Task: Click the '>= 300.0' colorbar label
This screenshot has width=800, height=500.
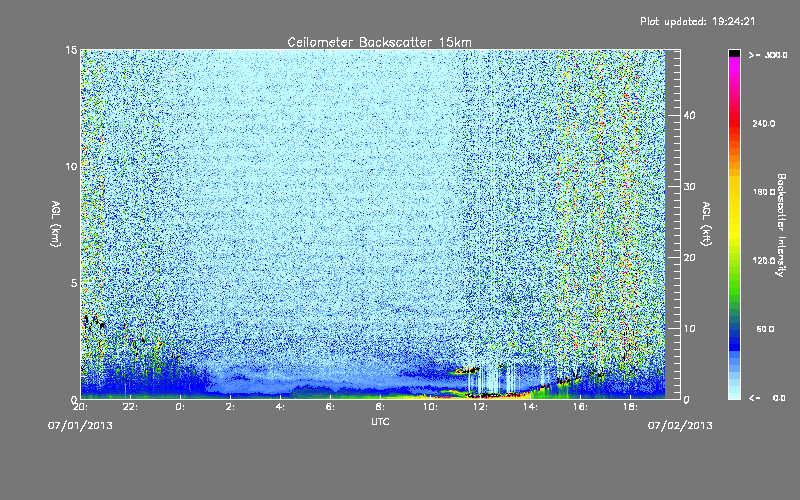Action: pyautogui.click(x=768, y=55)
